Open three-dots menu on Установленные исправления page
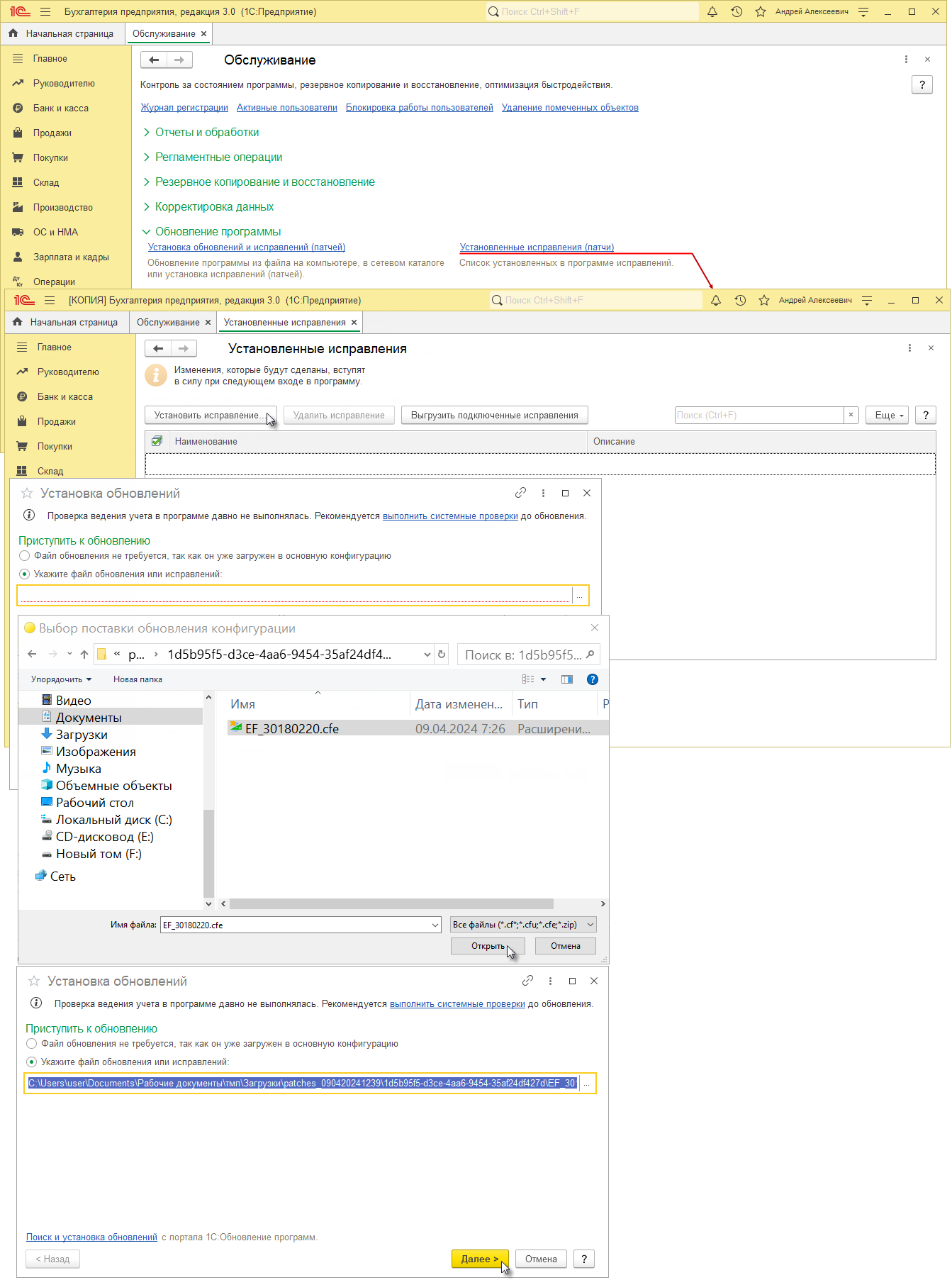The height and width of the screenshot is (1280, 952). pos(909,347)
